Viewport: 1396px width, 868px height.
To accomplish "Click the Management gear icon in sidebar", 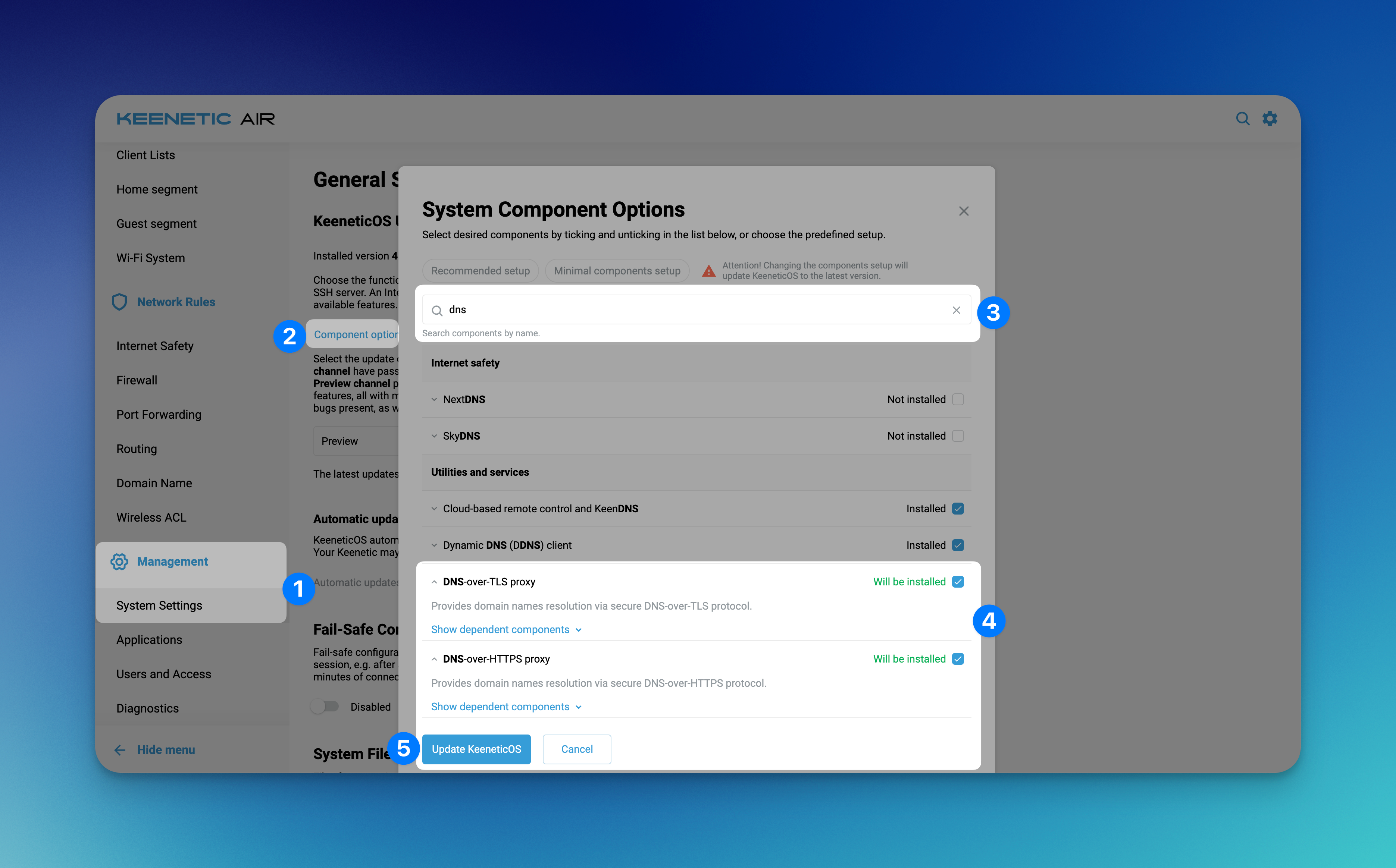I will coord(119,562).
